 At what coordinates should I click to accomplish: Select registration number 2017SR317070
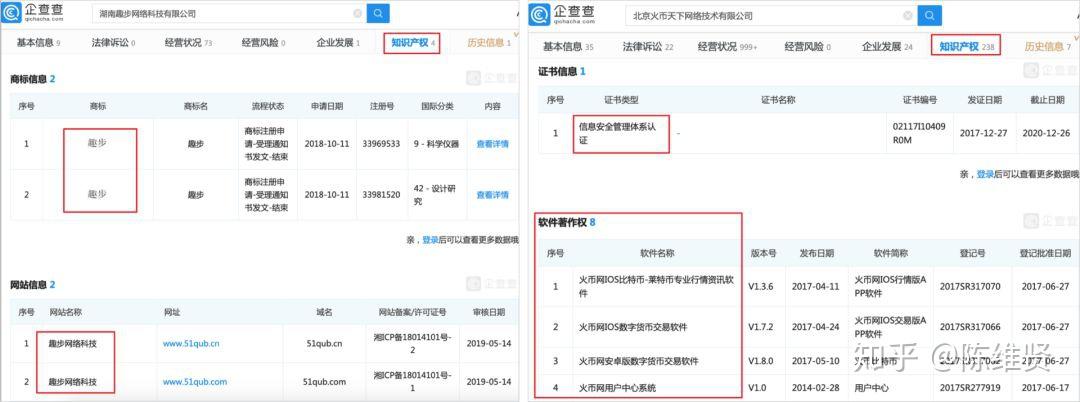[x=970, y=286]
